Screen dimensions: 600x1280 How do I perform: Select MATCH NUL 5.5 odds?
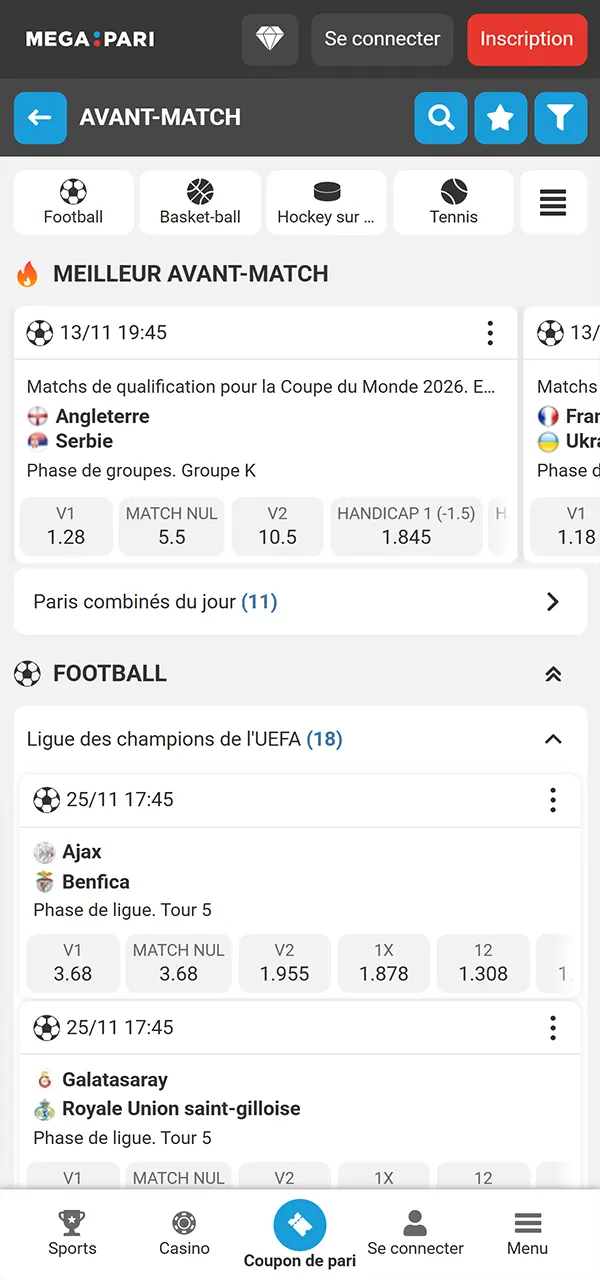171,526
